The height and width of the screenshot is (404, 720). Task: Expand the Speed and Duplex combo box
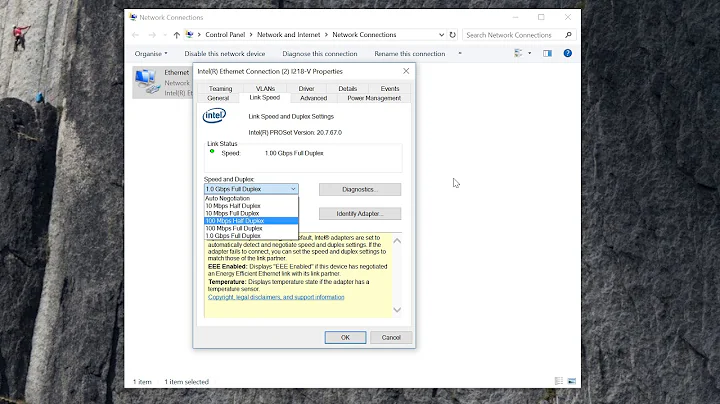(251, 189)
